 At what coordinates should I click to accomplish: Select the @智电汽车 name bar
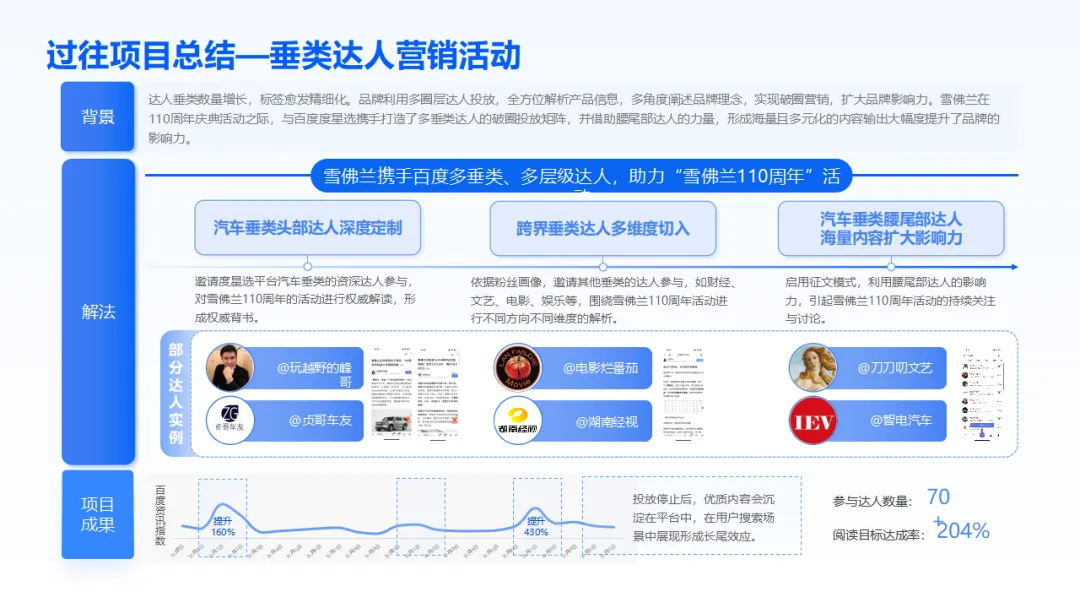[891, 421]
